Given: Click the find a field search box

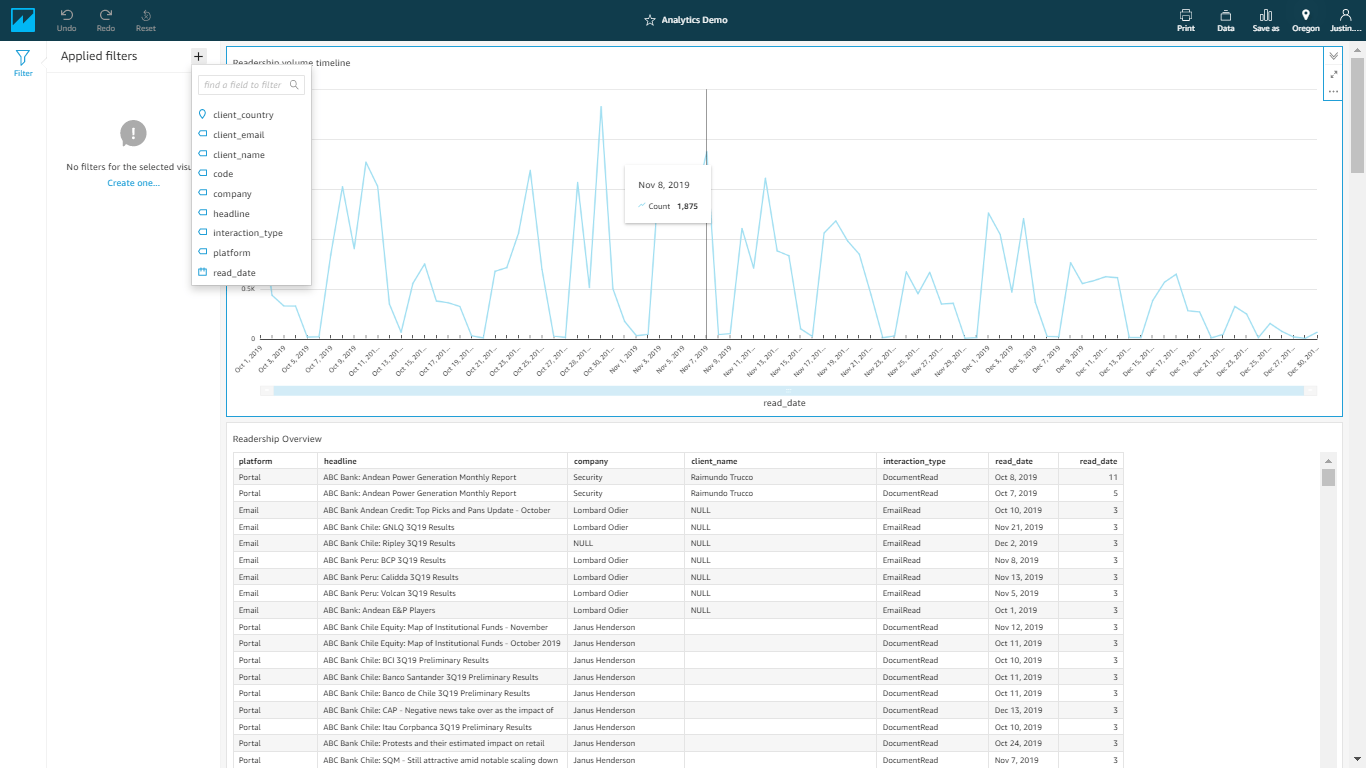Looking at the screenshot, I should tap(245, 85).
